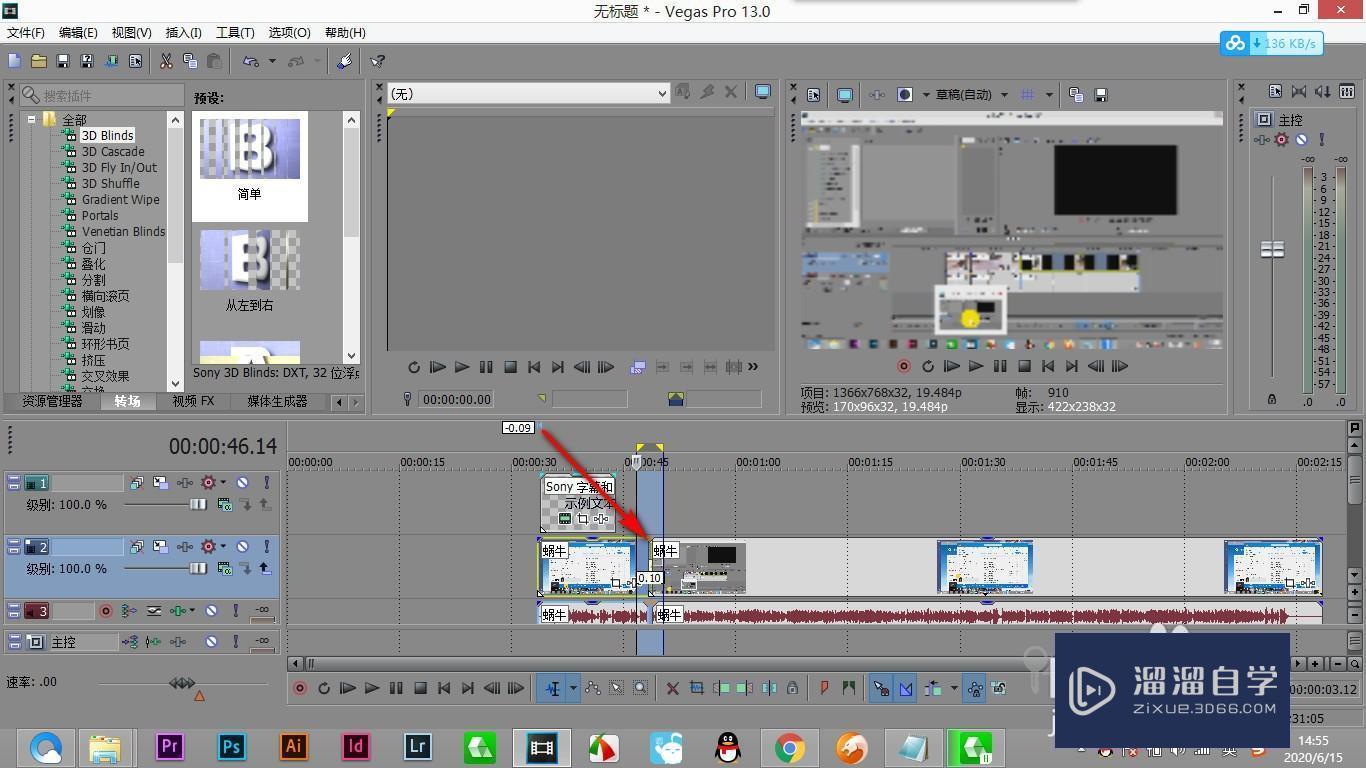
Task: Click the Cut scissors icon
Action: point(166,61)
